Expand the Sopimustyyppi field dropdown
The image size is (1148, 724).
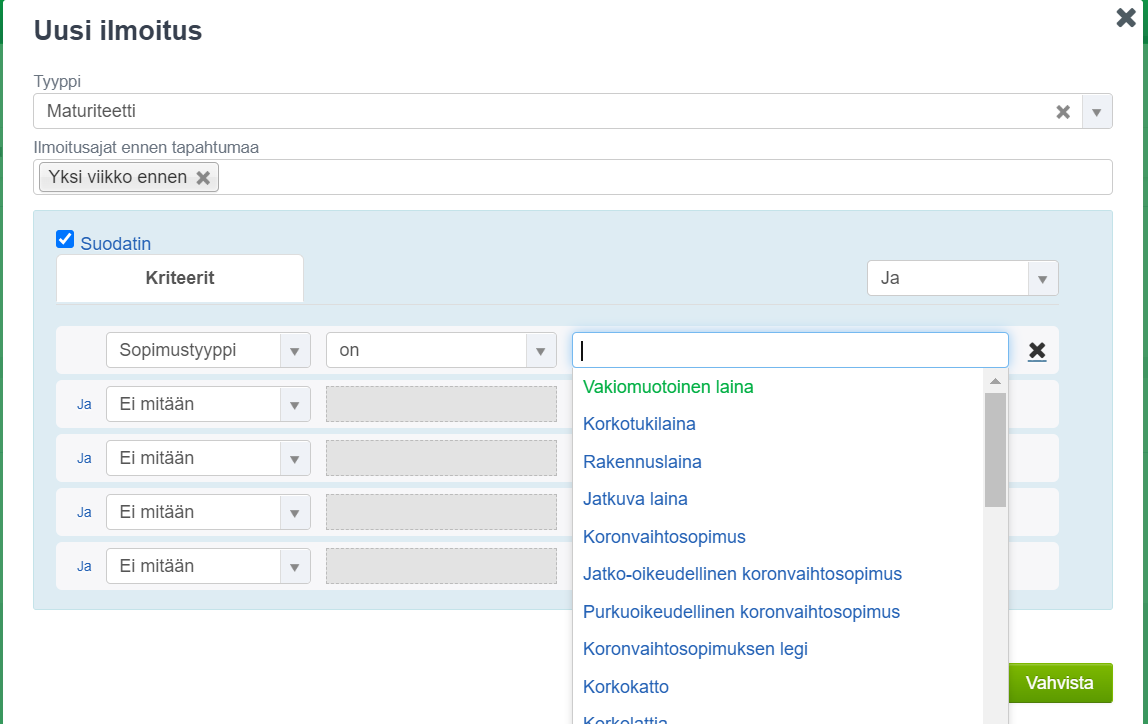coord(294,350)
